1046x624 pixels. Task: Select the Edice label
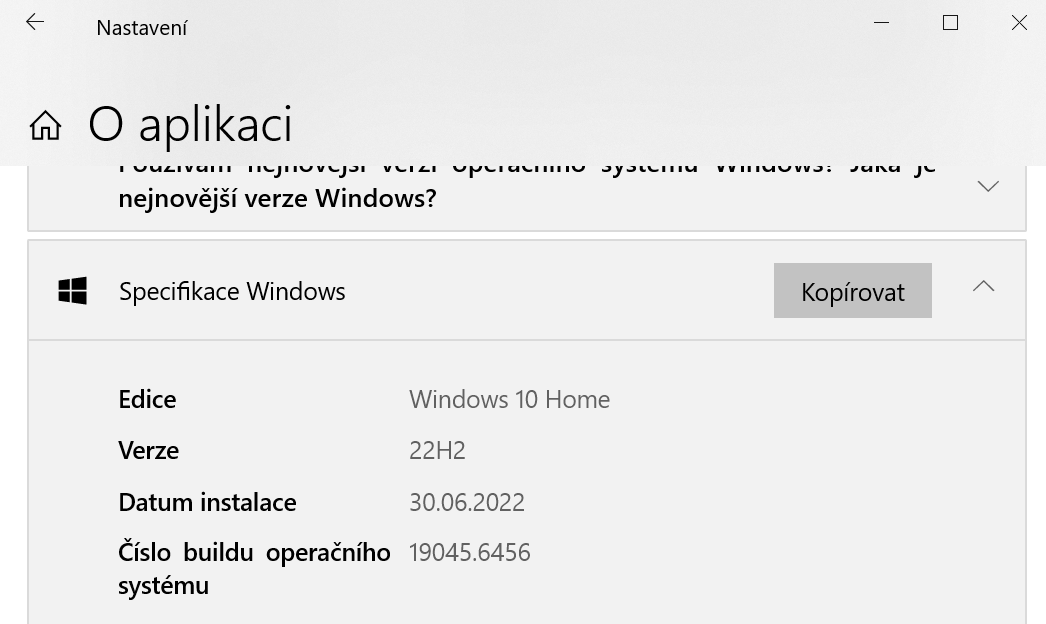coord(147,399)
